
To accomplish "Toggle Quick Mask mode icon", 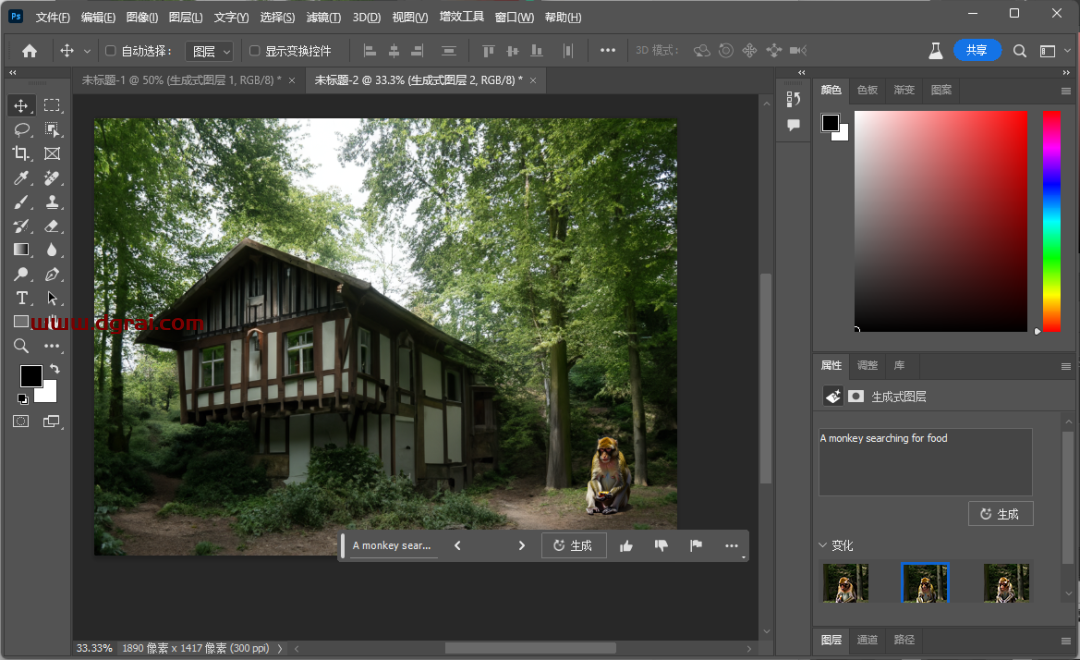I will click(x=21, y=422).
